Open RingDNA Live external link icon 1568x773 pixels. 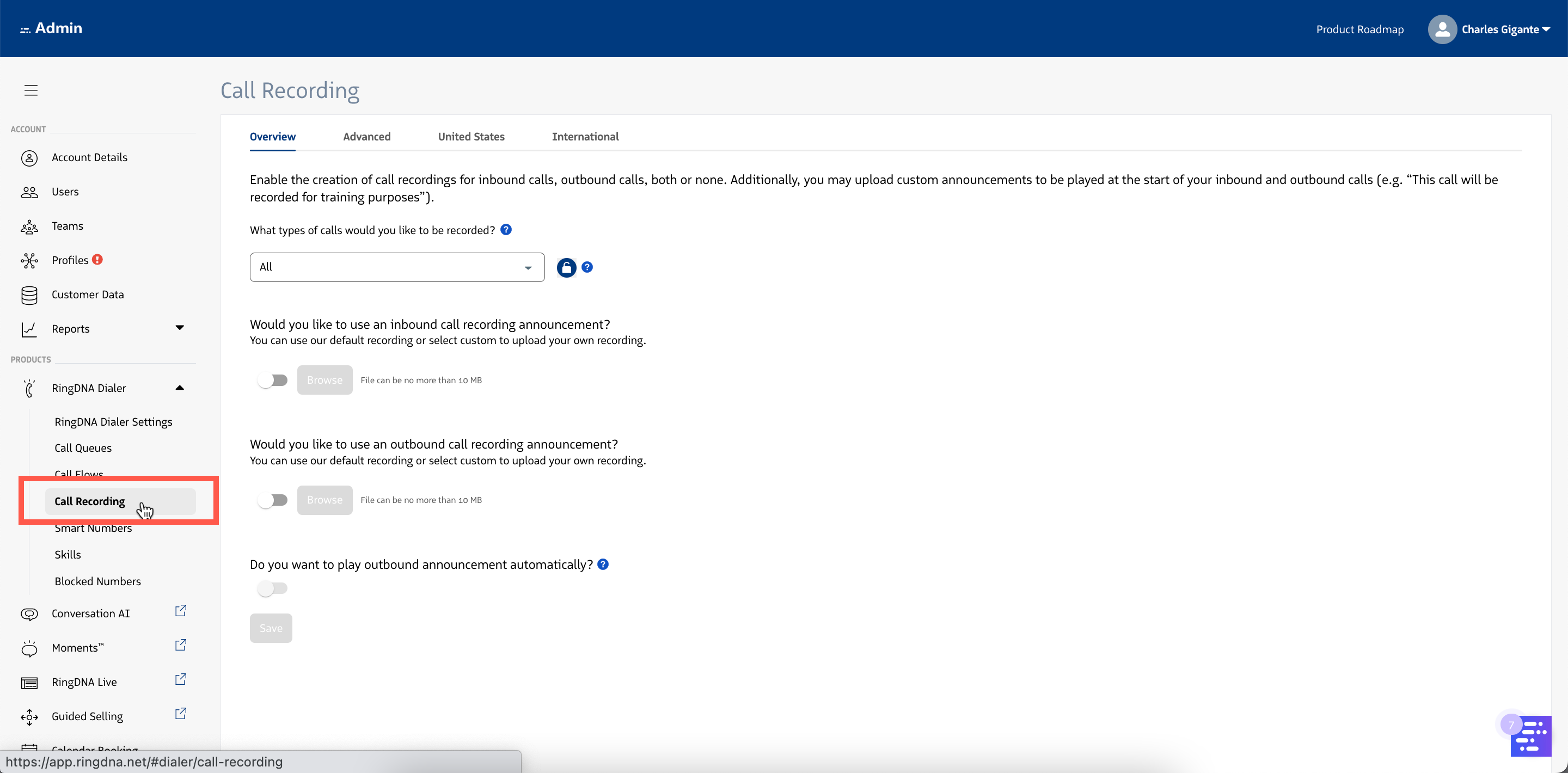click(181, 679)
